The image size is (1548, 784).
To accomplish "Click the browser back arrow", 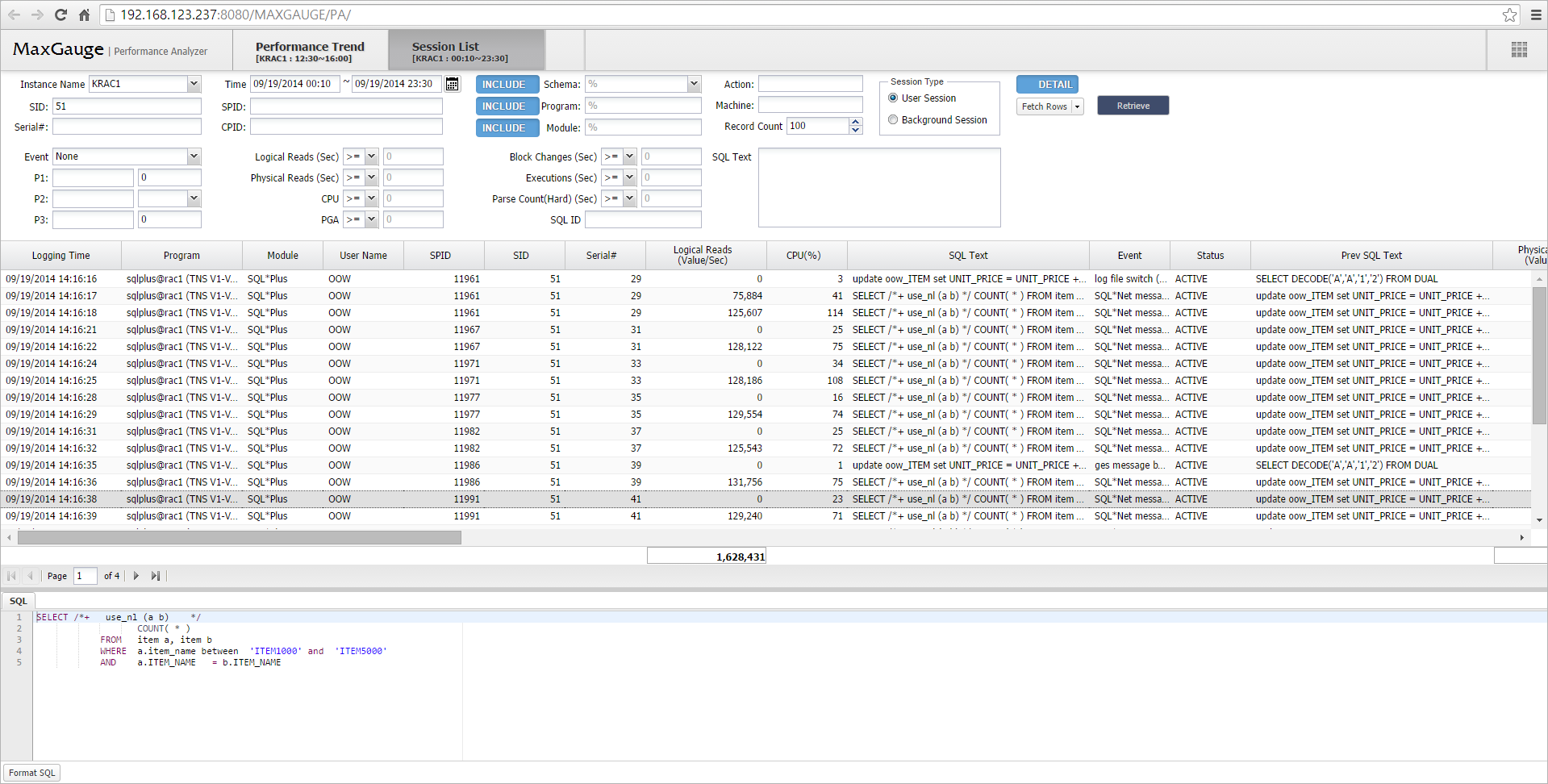I will click(x=15, y=15).
